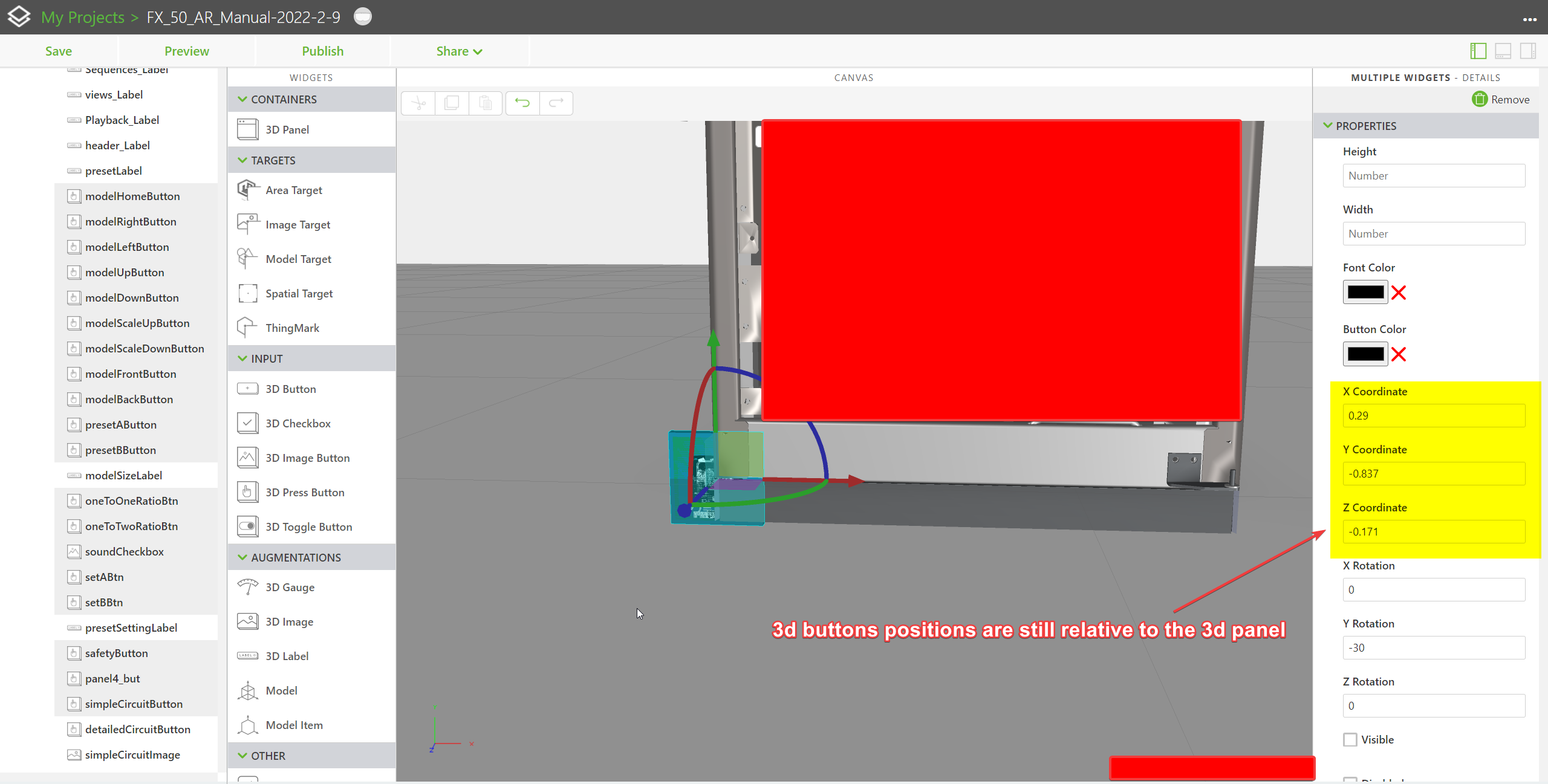The image size is (1548, 784).
Task: Select the ThingMark target icon
Action: coord(247,327)
